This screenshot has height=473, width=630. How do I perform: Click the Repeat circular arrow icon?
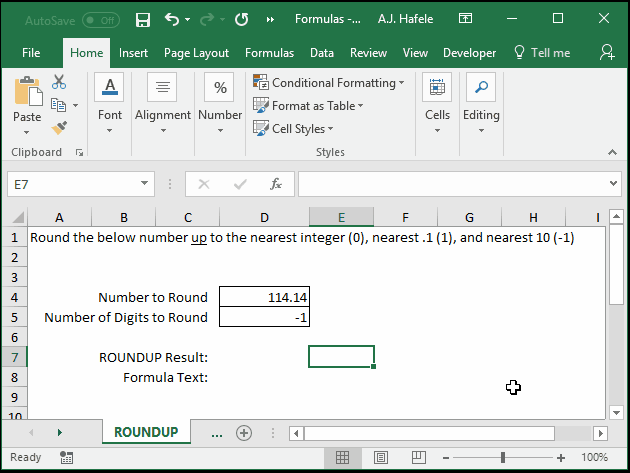pos(241,19)
